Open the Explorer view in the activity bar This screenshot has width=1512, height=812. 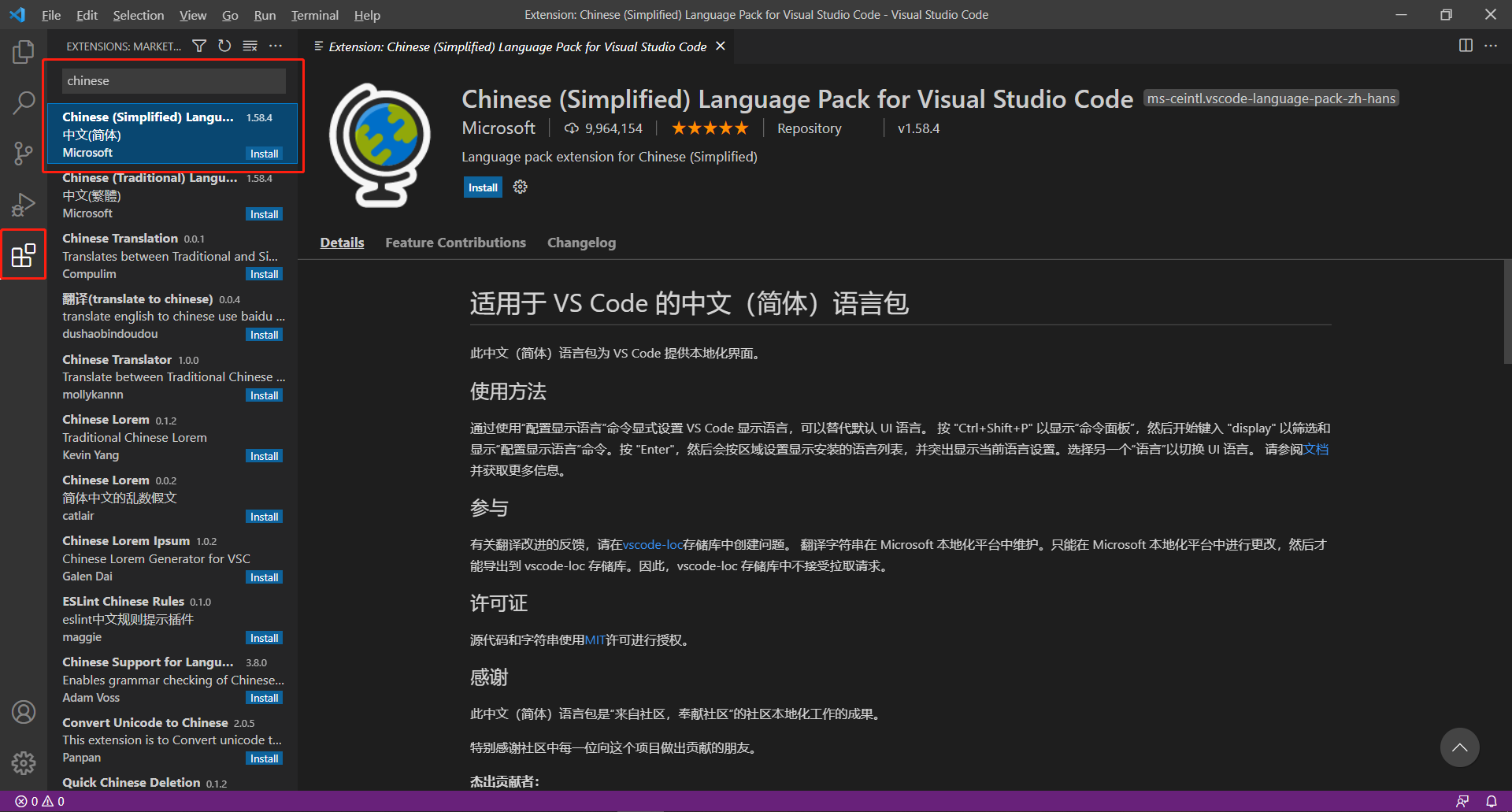tap(23, 51)
